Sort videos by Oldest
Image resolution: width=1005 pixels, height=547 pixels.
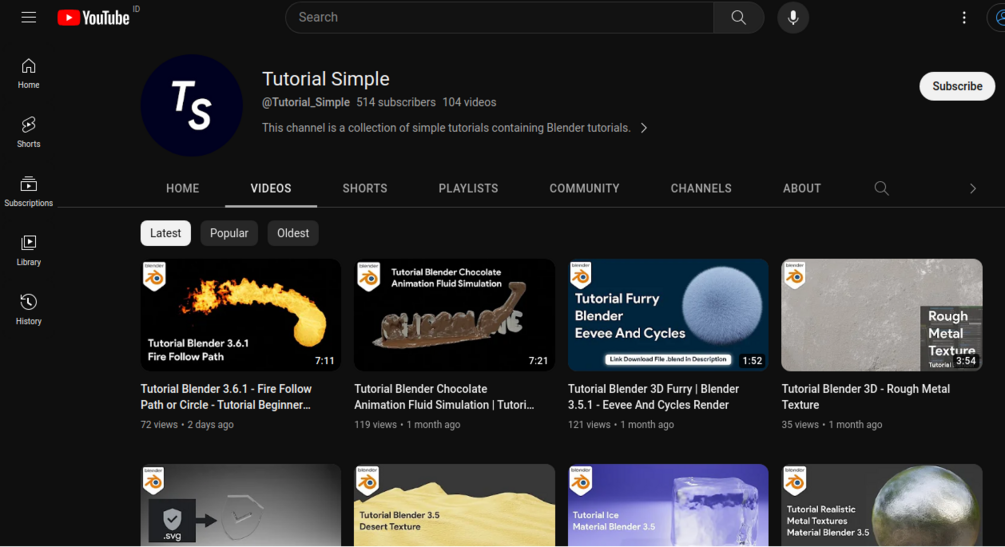pyautogui.click(x=293, y=233)
